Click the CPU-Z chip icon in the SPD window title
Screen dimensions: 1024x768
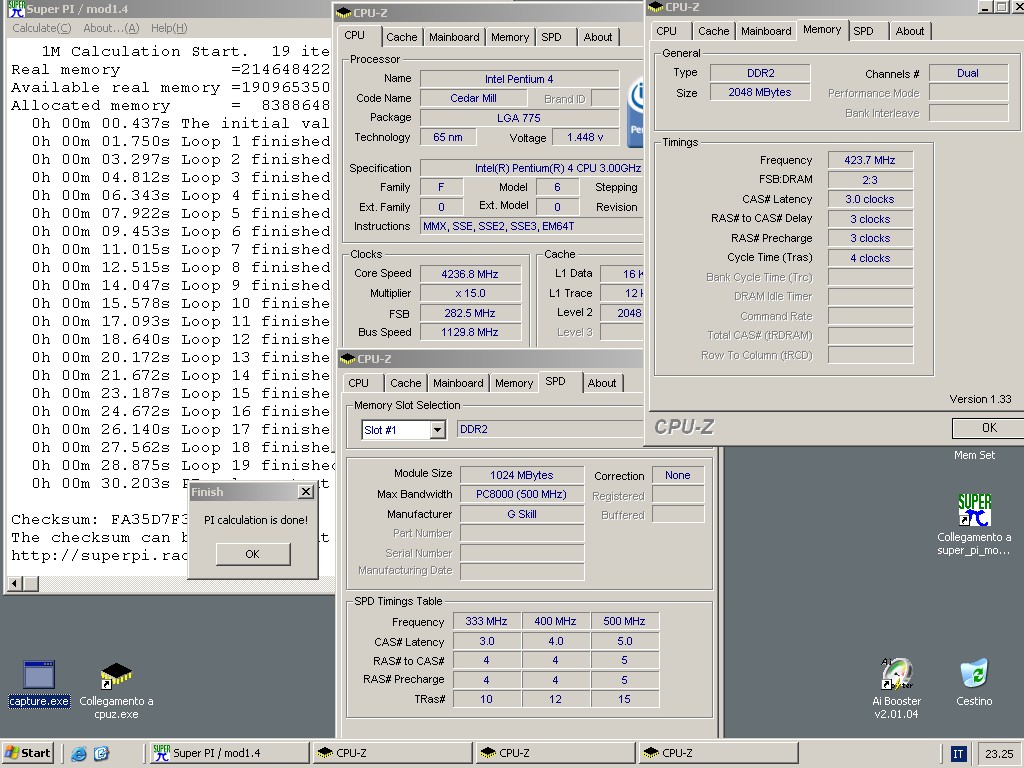point(347,359)
